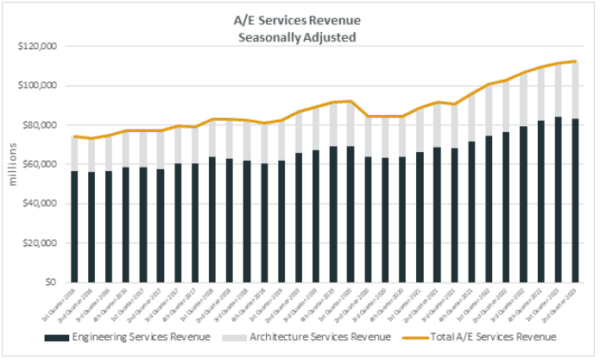Click the orange Total A/E legend line marker
The height and width of the screenshot is (361, 600).
pyautogui.click(x=416, y=338)
